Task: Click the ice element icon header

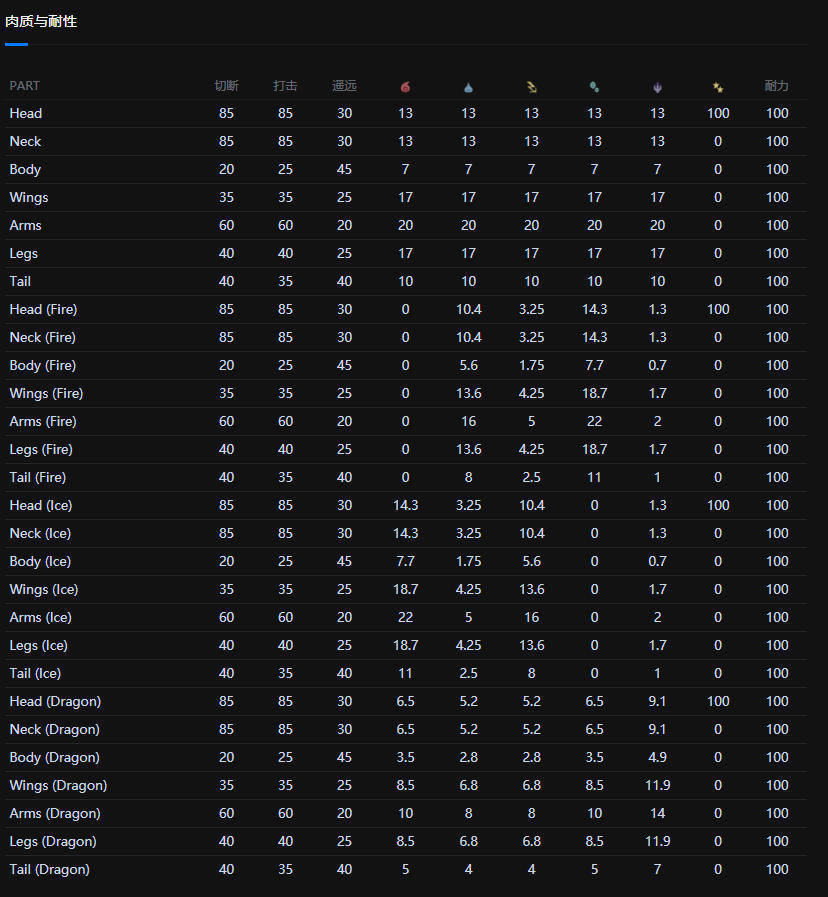Action: [x=595, y=87]
